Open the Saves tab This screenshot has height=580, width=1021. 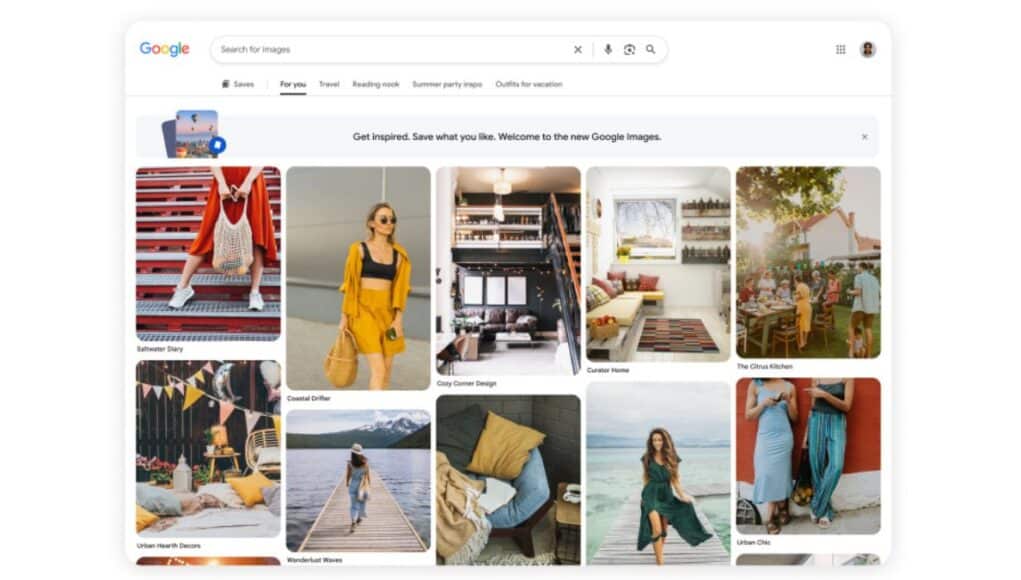click(238, 84)
